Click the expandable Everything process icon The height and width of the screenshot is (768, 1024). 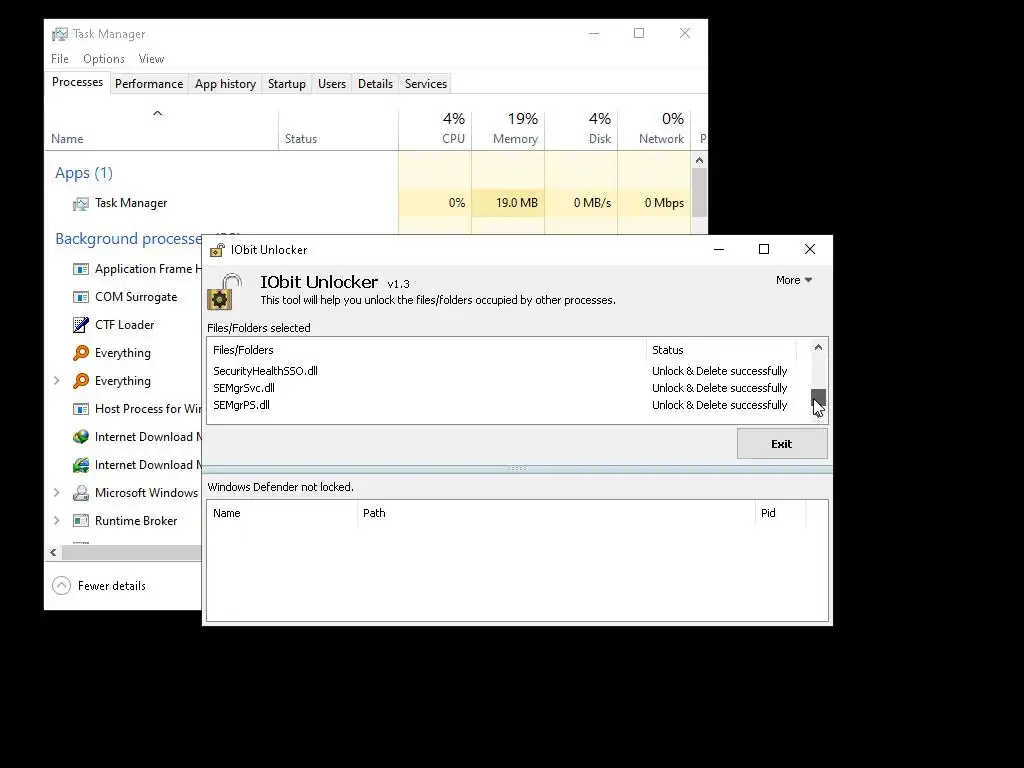pyautogui.click(x=81, y=381)
